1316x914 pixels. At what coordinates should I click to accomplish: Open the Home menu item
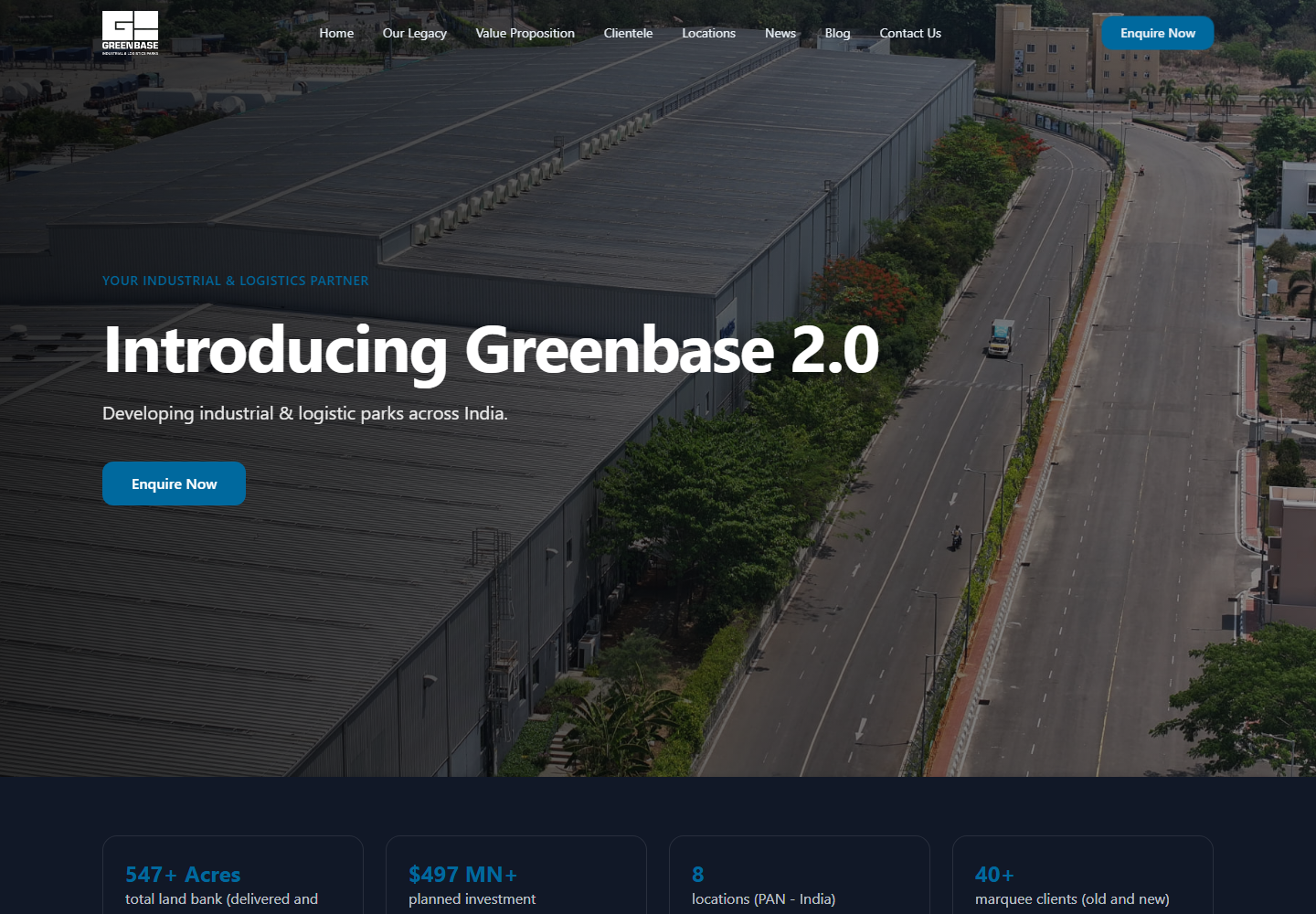pyautogui.click(x=336, y=33)
